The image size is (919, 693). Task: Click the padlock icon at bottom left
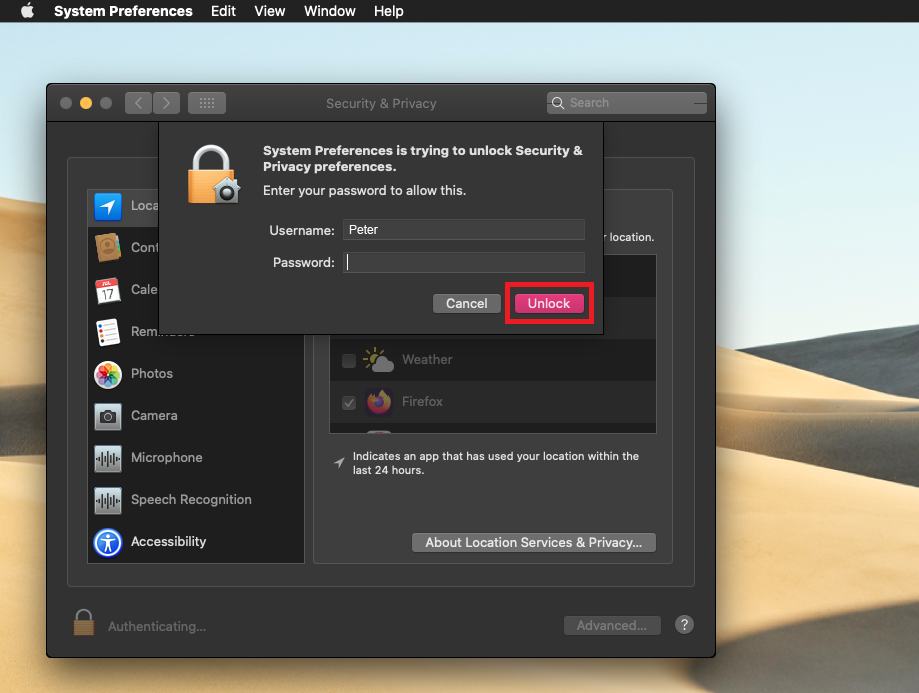tap(84, 624)
